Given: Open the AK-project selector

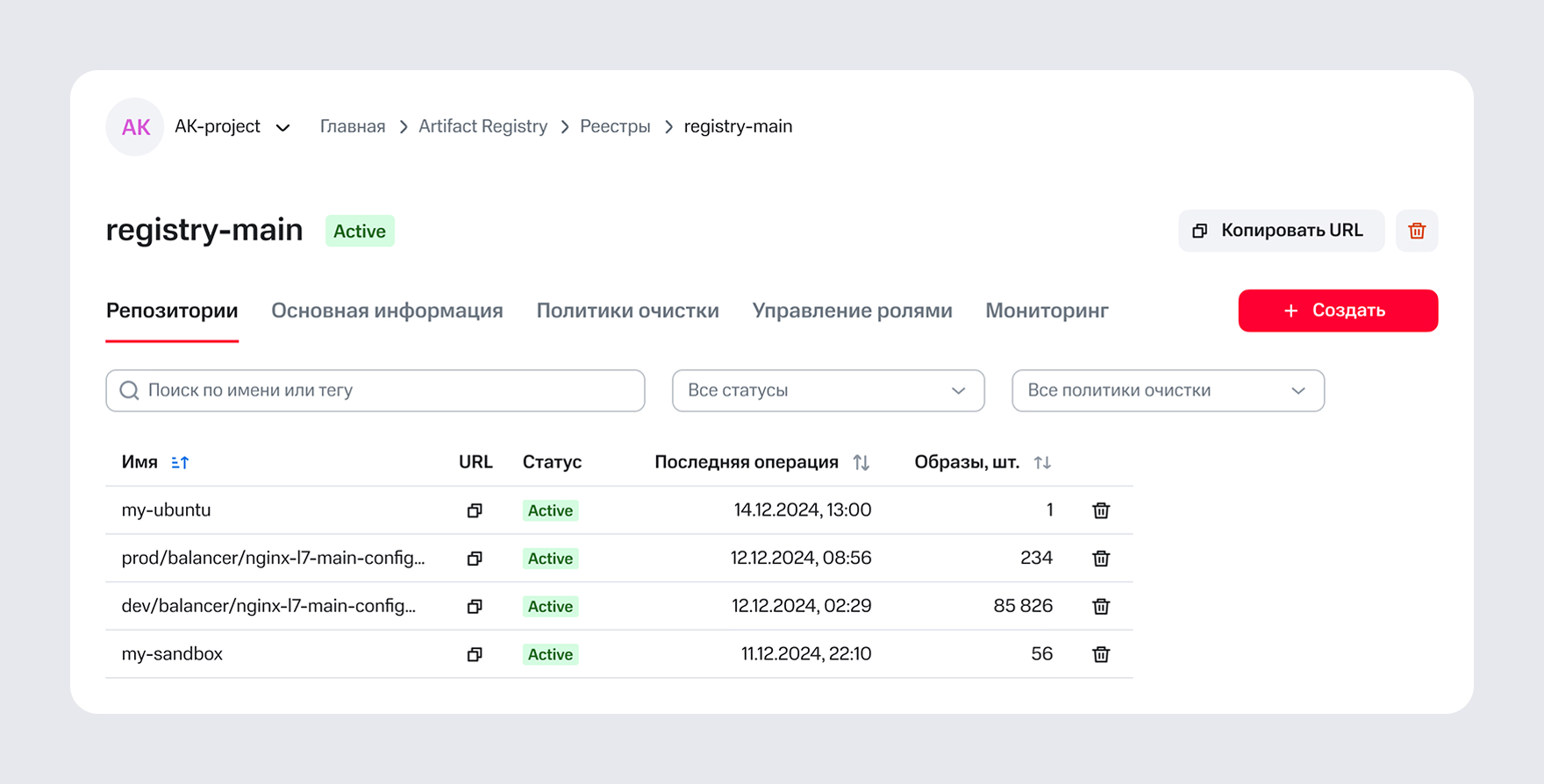Looking at the screenshot, I should point(232,127).
